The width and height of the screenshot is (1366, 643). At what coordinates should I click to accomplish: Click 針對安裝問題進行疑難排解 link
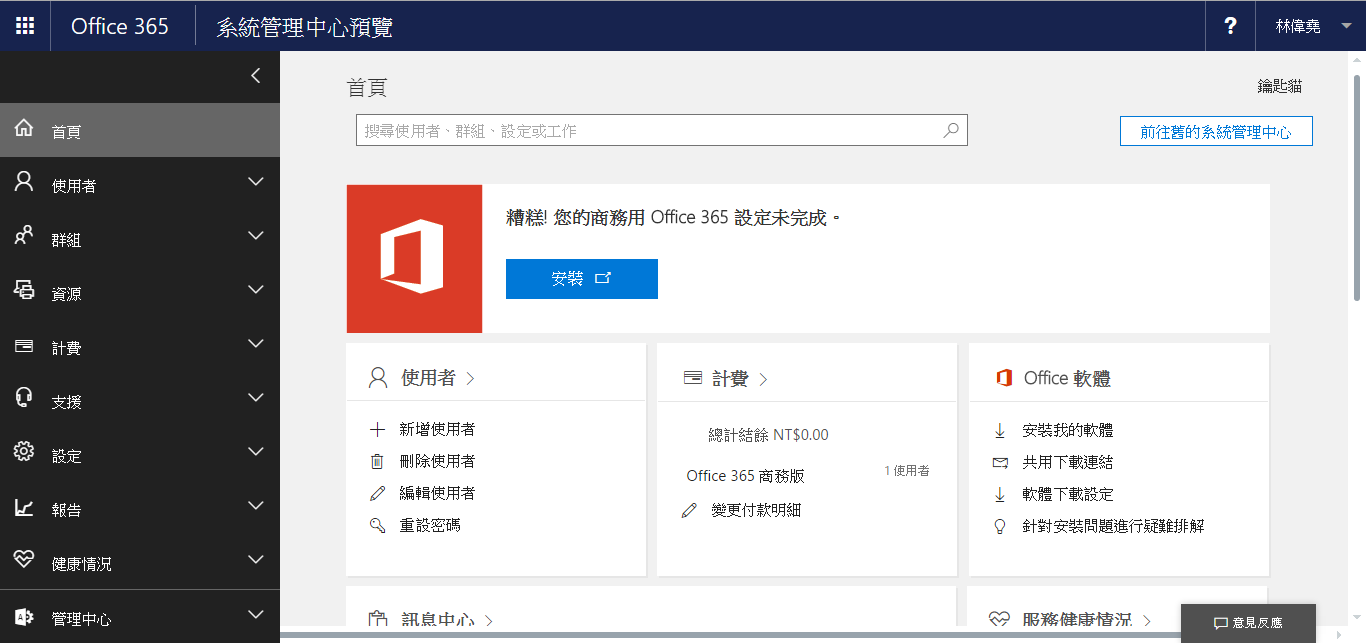[1113, 526]
